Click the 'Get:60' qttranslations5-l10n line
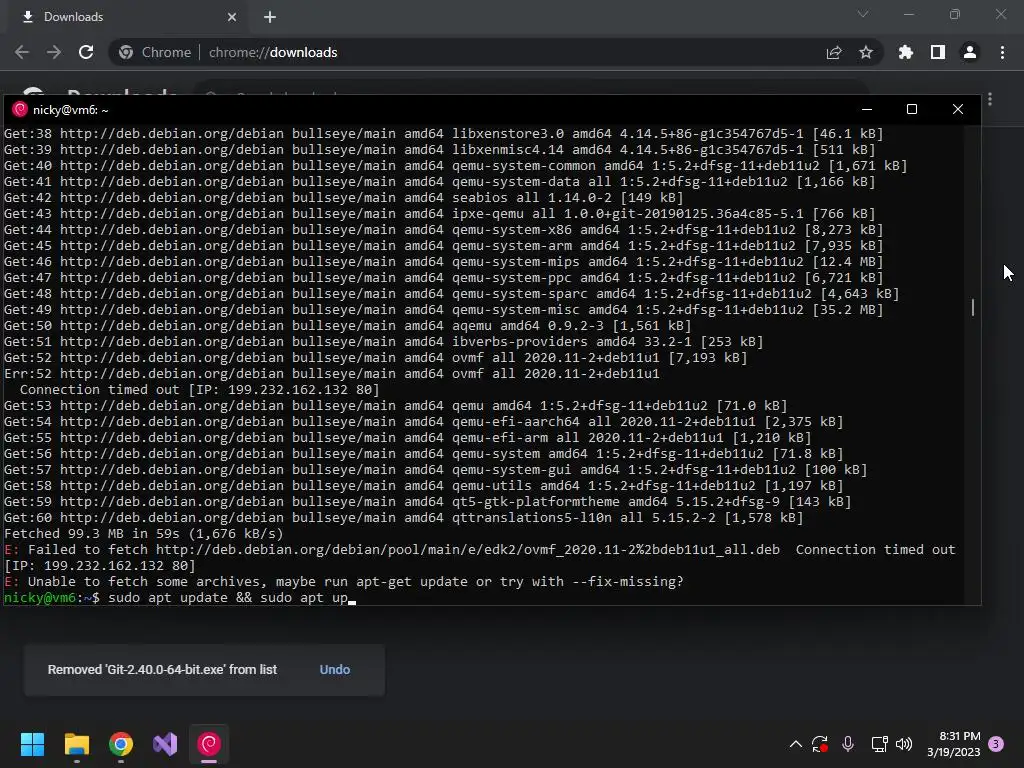This screenshot has width=1024, height=768. coord(404,518)
